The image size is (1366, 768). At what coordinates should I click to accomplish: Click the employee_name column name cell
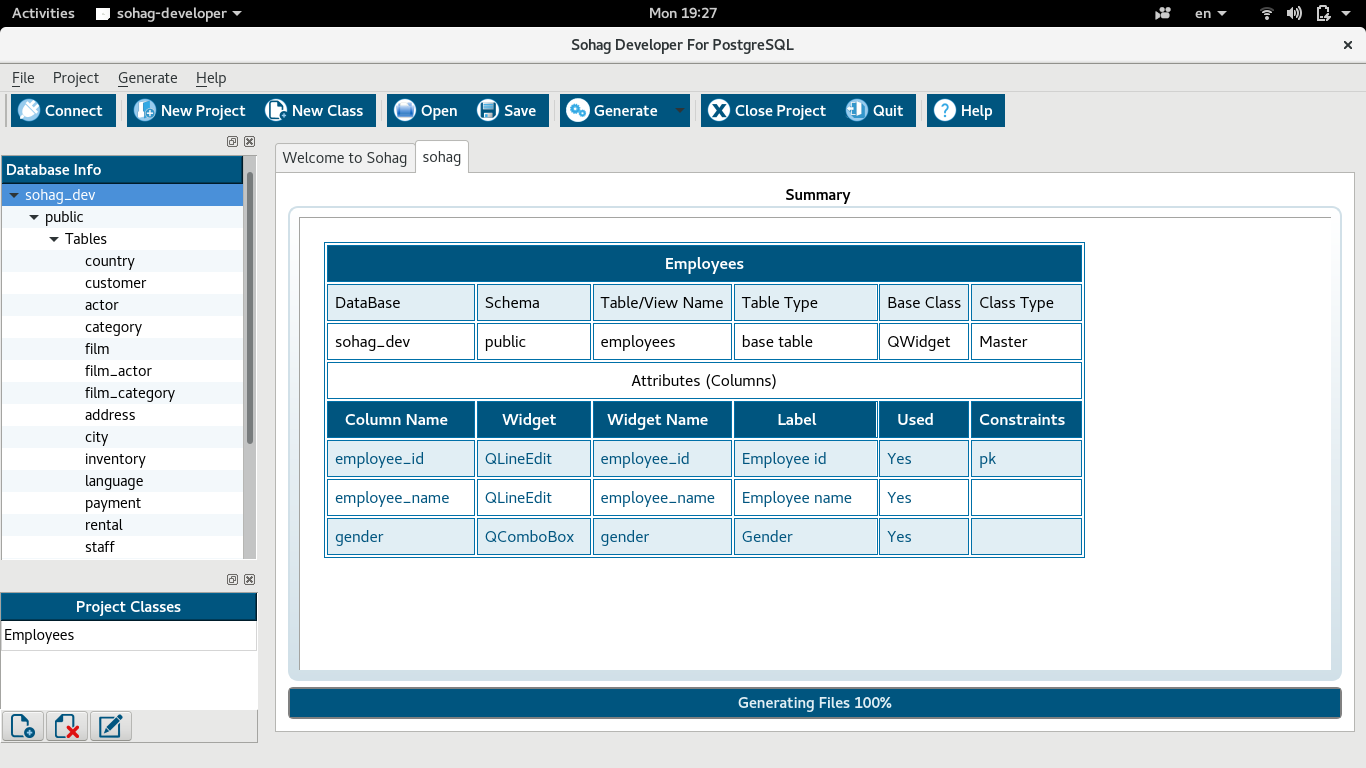[x=400, y=498]
